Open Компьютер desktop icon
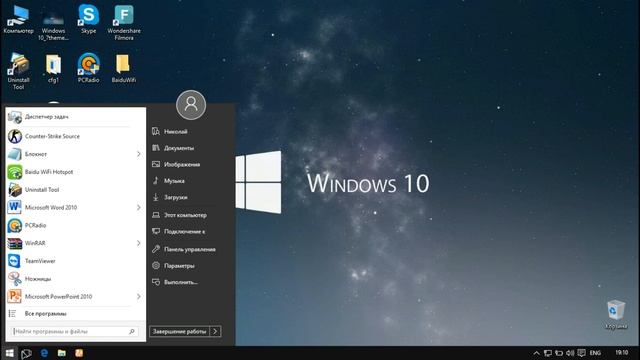 pos(18,19)
